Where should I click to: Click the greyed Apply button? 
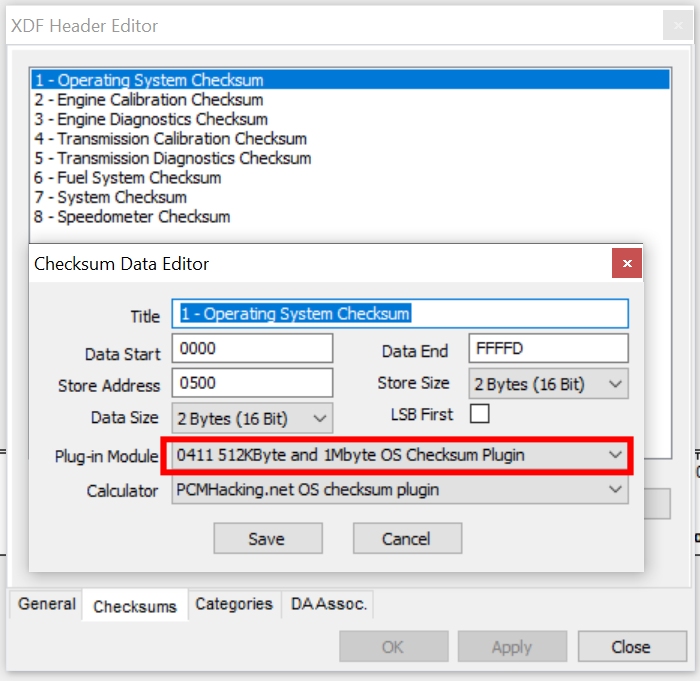tap(512, 646)
